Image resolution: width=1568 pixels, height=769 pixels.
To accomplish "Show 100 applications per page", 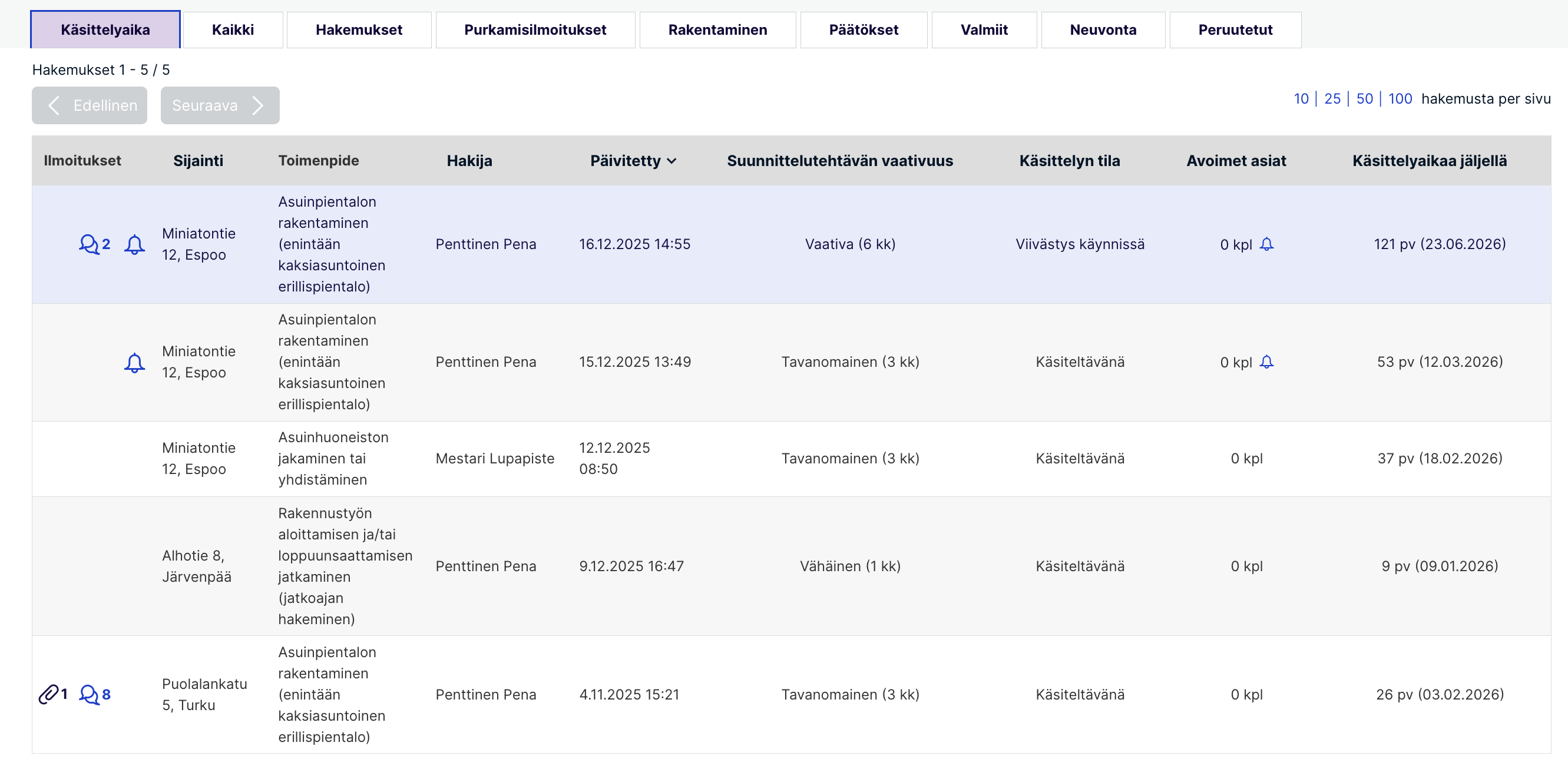I will pos(1400,98).
